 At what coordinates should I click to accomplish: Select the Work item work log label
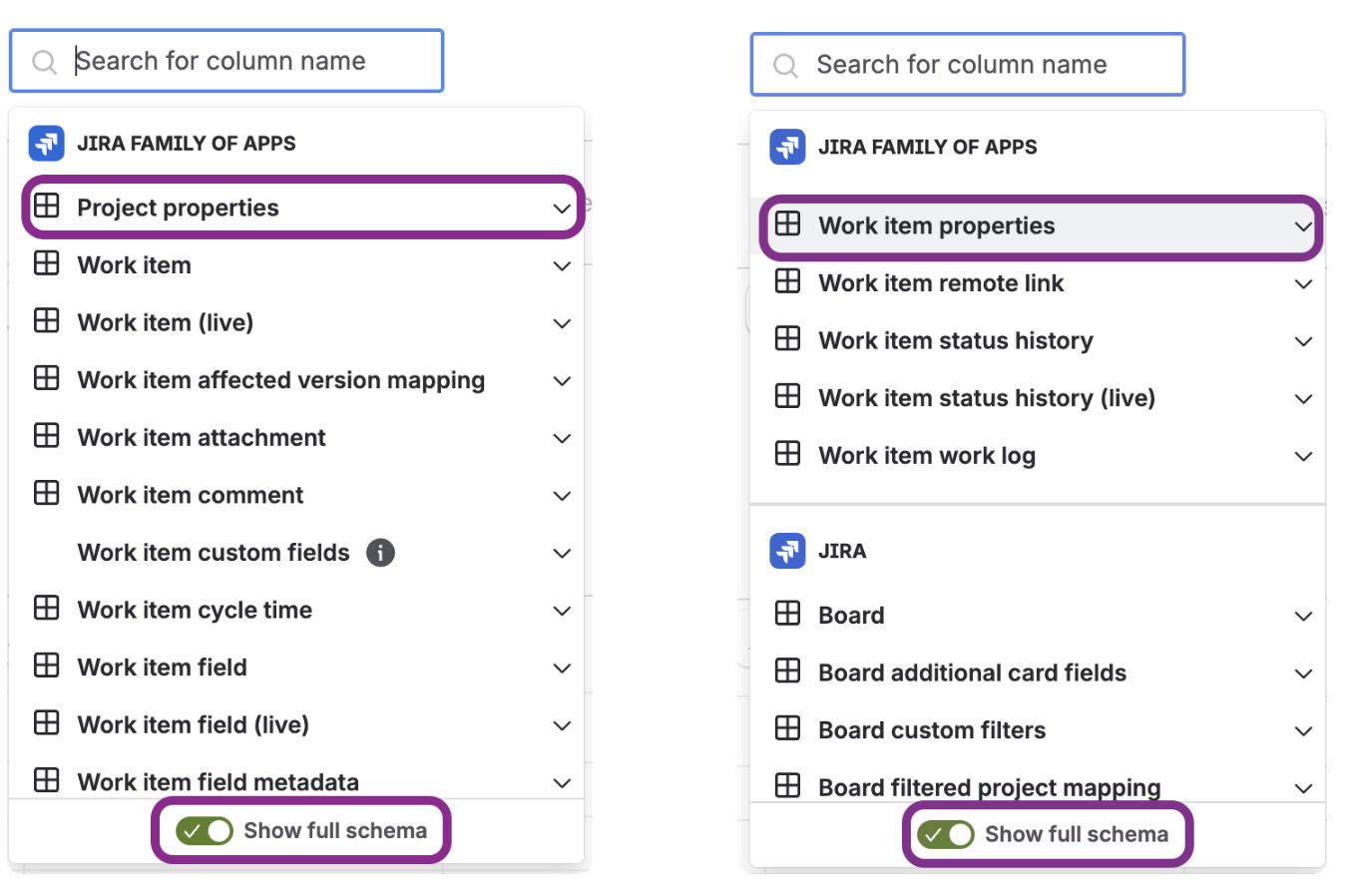pos(927,456)
